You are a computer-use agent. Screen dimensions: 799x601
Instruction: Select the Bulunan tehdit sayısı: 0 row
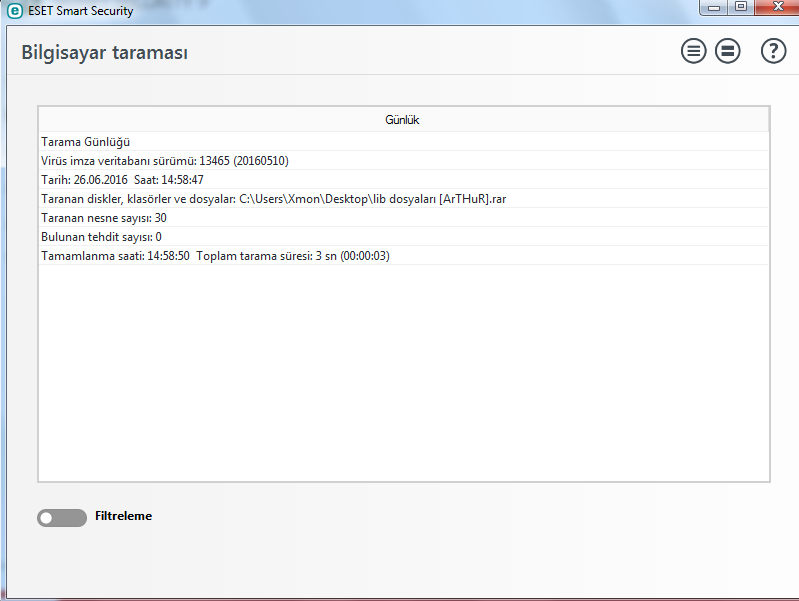[x=101, y=237]
